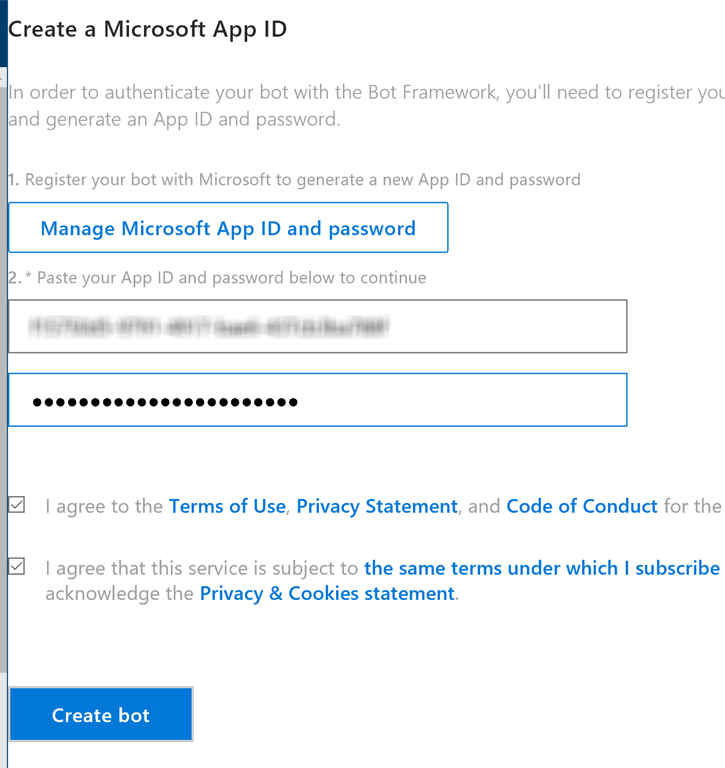Image resolution: width=725 pixels, height=768 pixels.
Task: Open the Code of Conduct link
Action: [x=582, y=506]
